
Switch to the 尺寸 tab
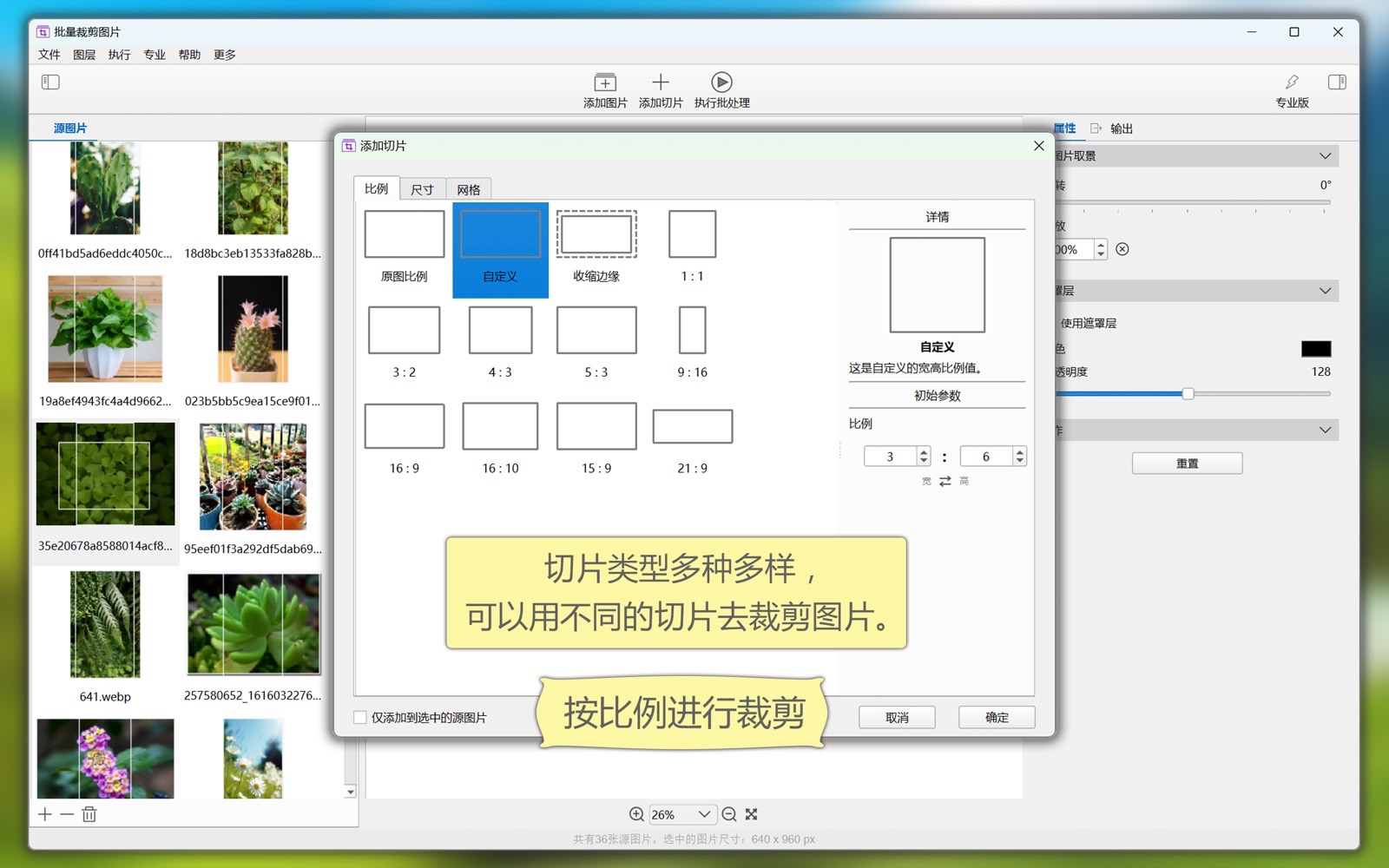click(422, 189)
